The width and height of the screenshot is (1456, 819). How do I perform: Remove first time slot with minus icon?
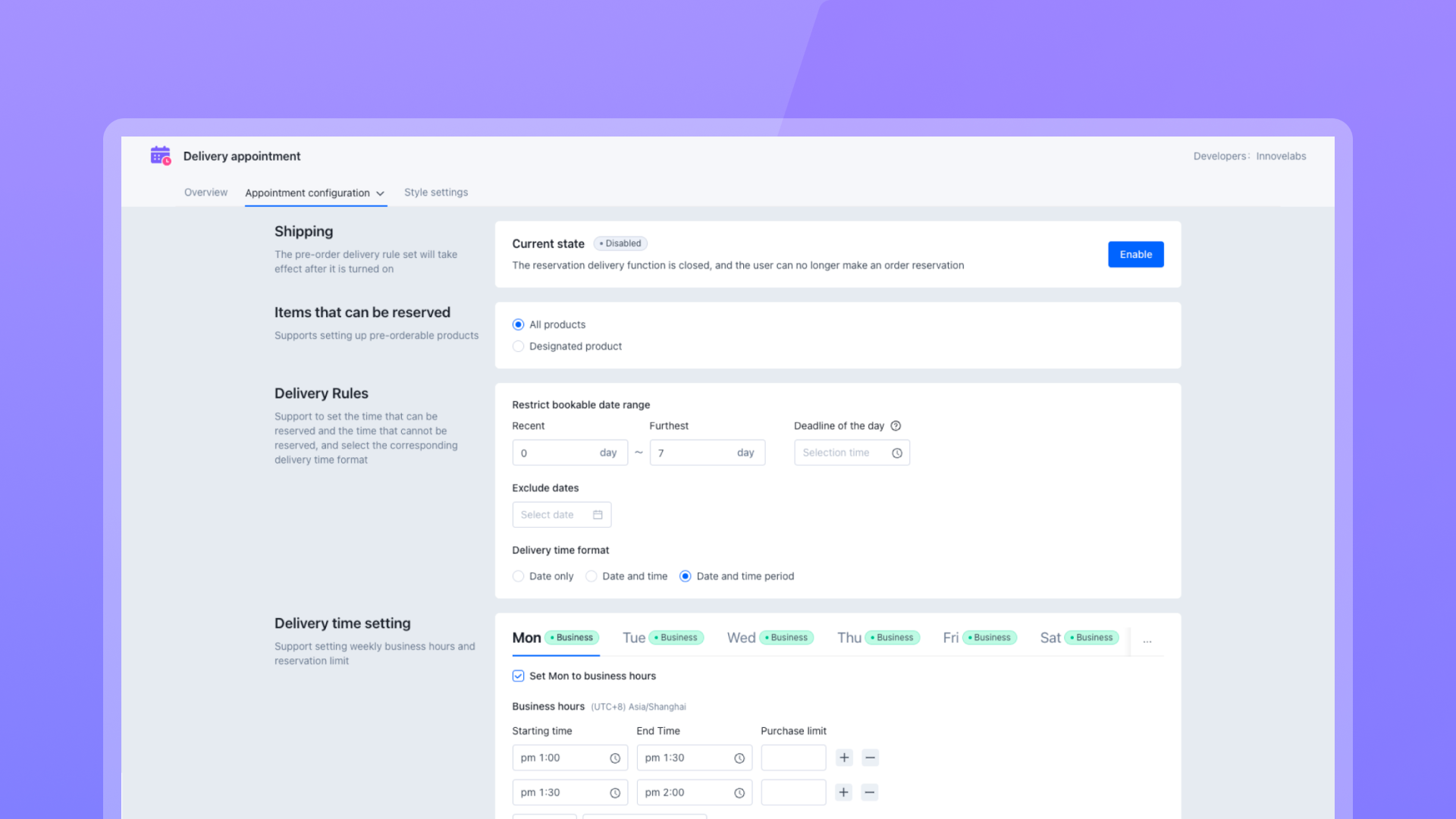[871, 758]
